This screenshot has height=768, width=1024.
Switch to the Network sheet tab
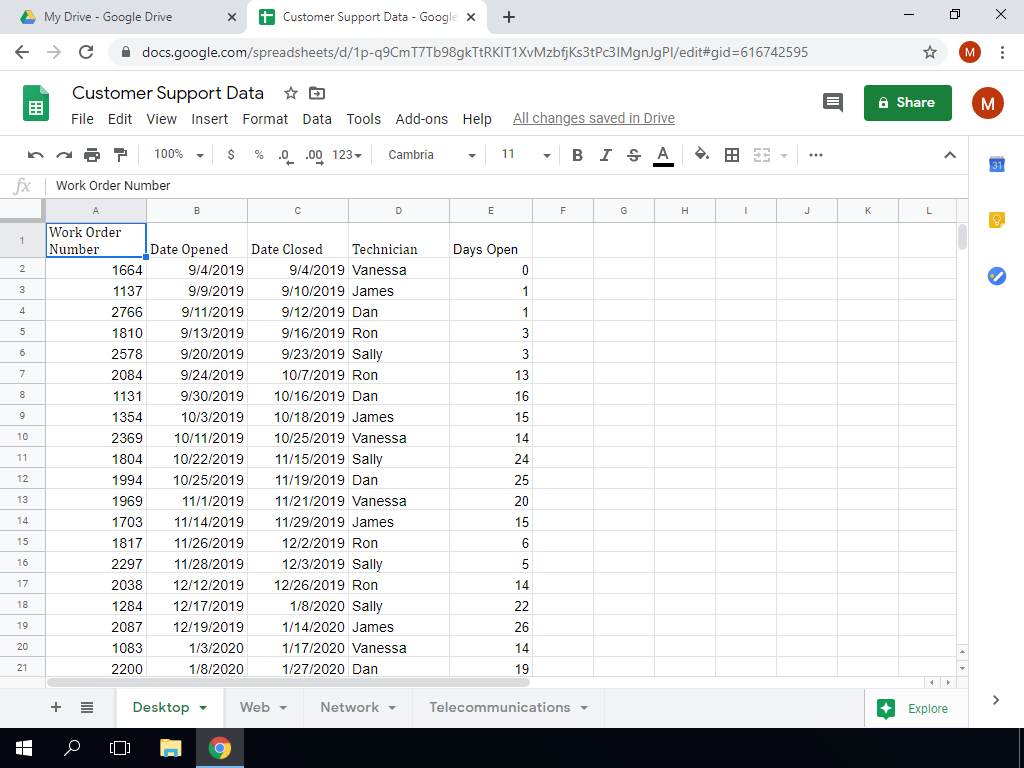pos(349,707)
